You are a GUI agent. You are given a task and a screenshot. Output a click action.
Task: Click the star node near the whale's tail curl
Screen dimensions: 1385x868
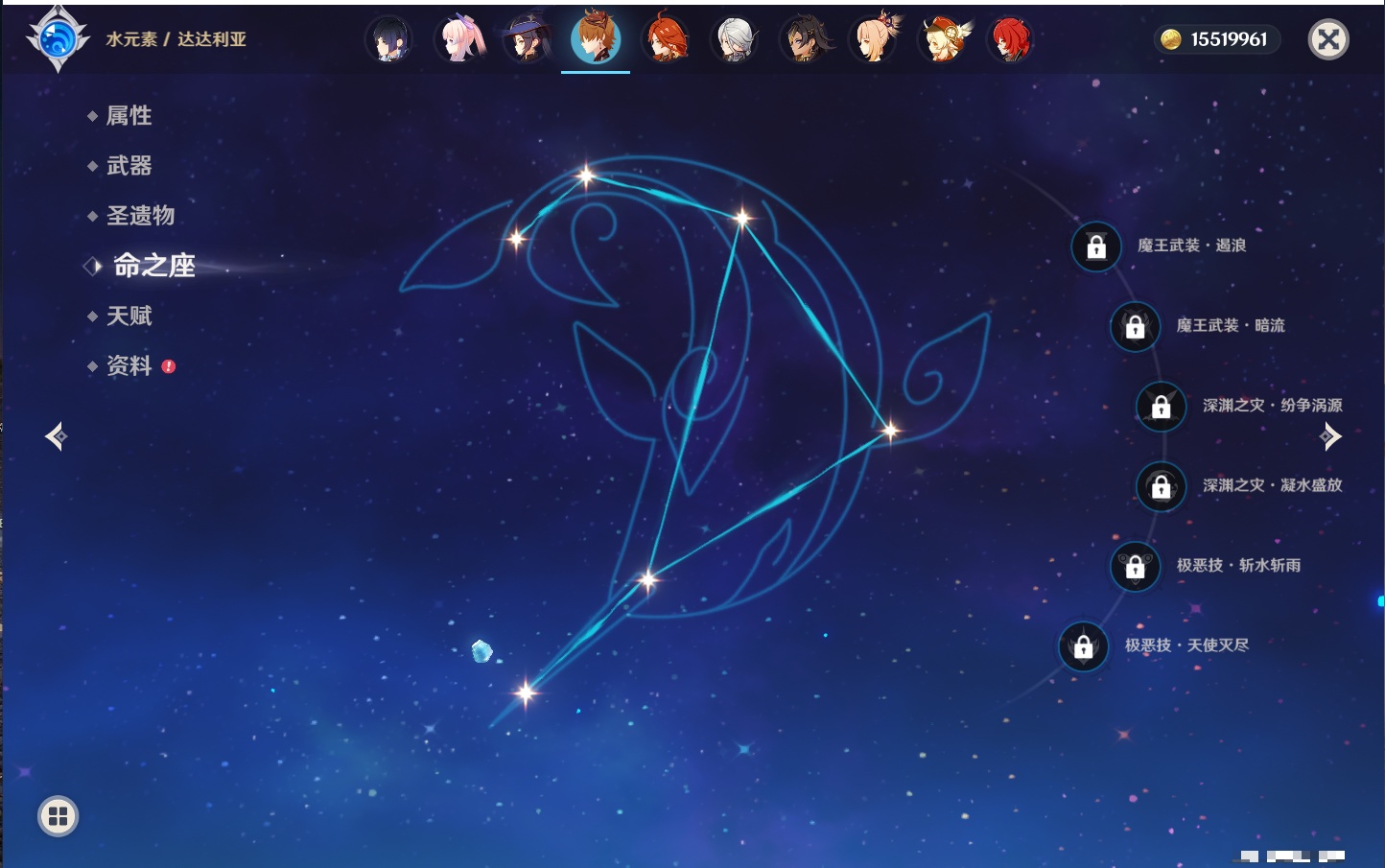(x=889, y=431)
